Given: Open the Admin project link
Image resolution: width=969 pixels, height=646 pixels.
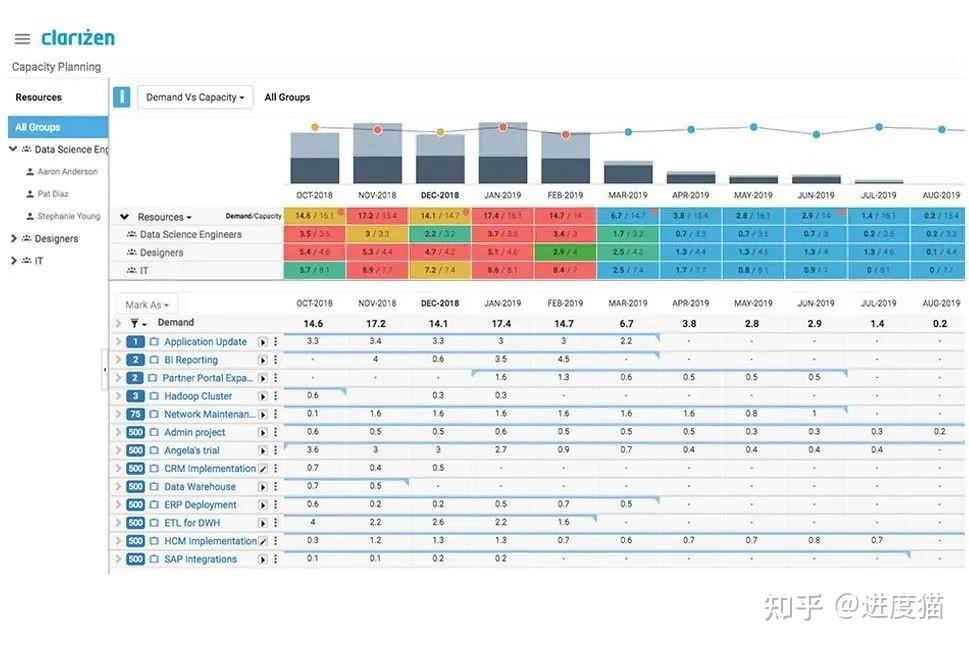Looking at the screenshot, I should (x=195, y=432).
